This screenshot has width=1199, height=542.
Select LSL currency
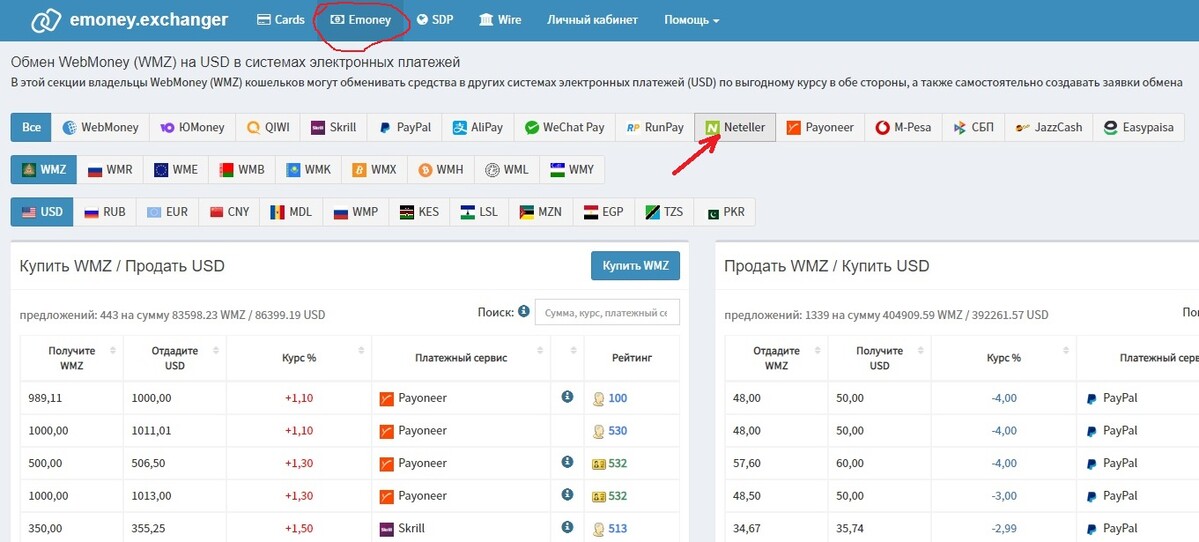[479, 212]
